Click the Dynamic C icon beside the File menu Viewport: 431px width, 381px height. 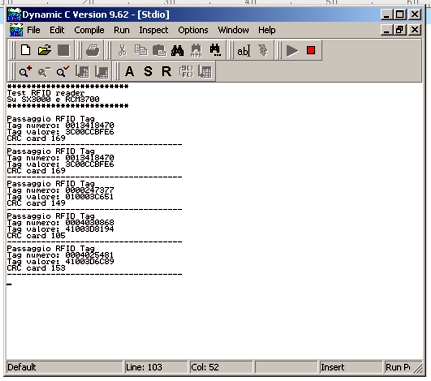16,30
